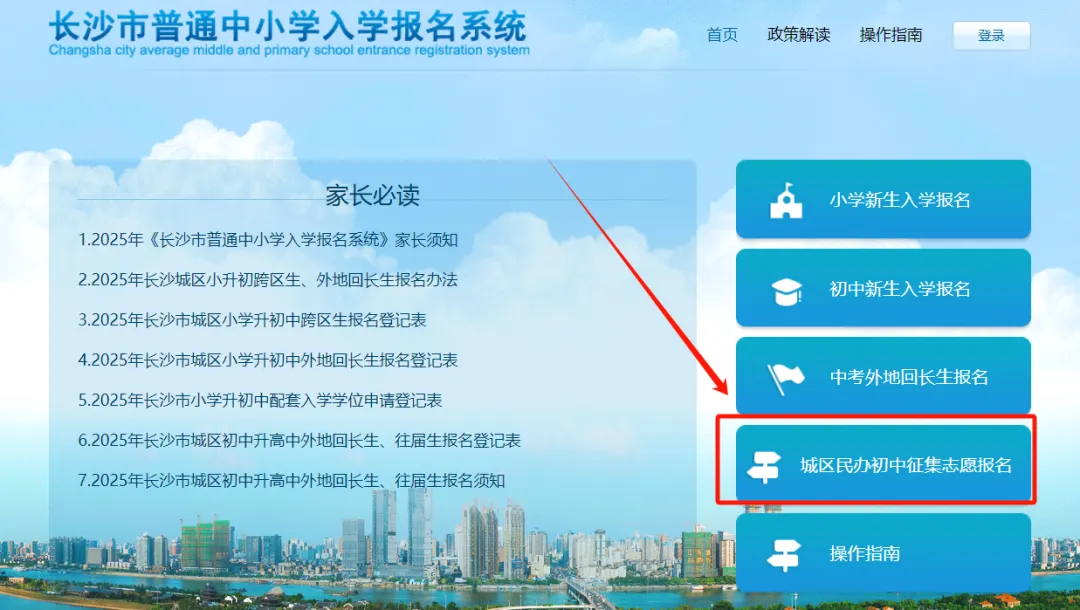Go to 首页 in top navigation
This screenshot has width=1080, height=610.
(x=722, y=35)
